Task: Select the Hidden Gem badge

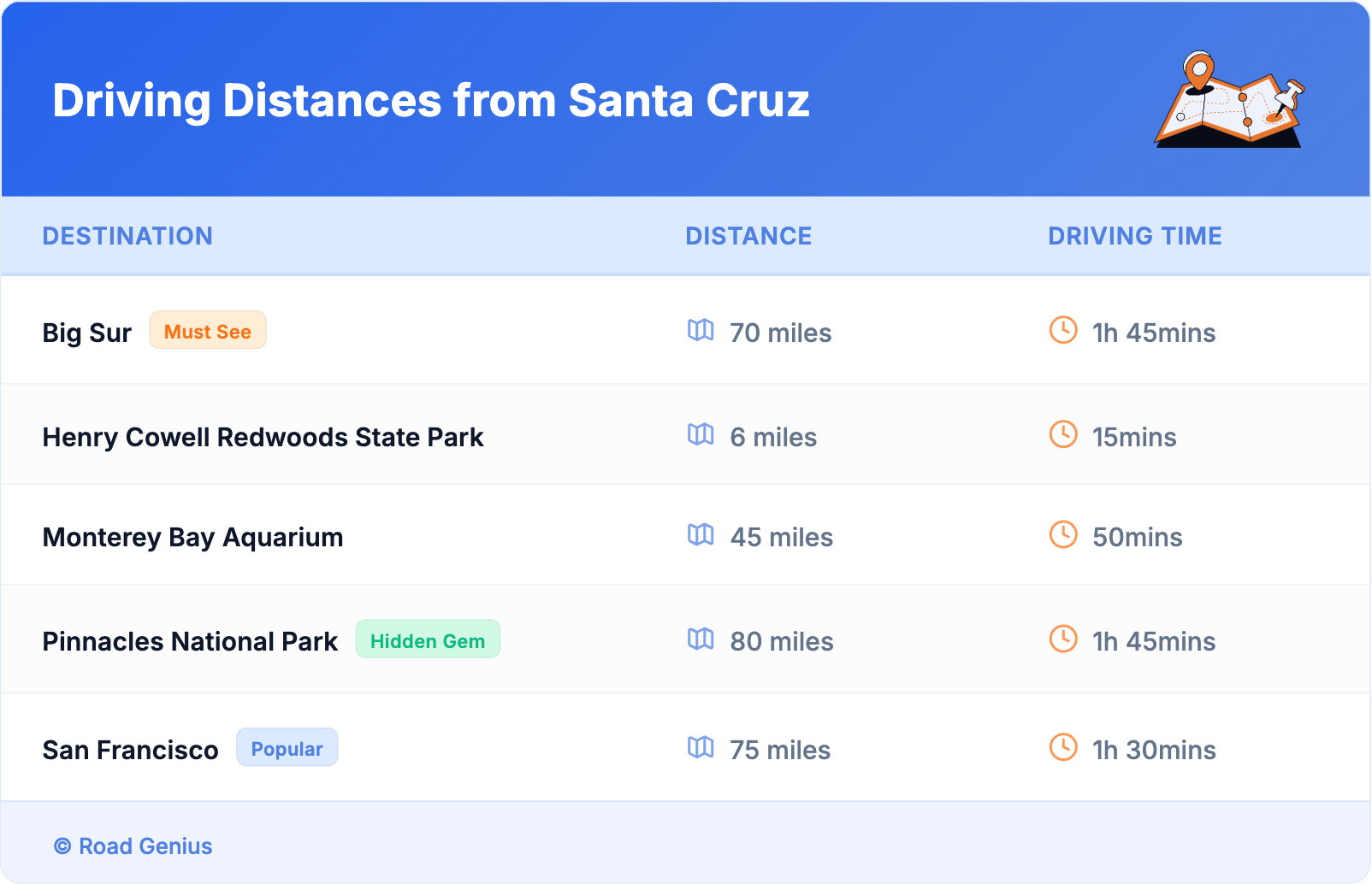Action: click(x=428, y=640)
